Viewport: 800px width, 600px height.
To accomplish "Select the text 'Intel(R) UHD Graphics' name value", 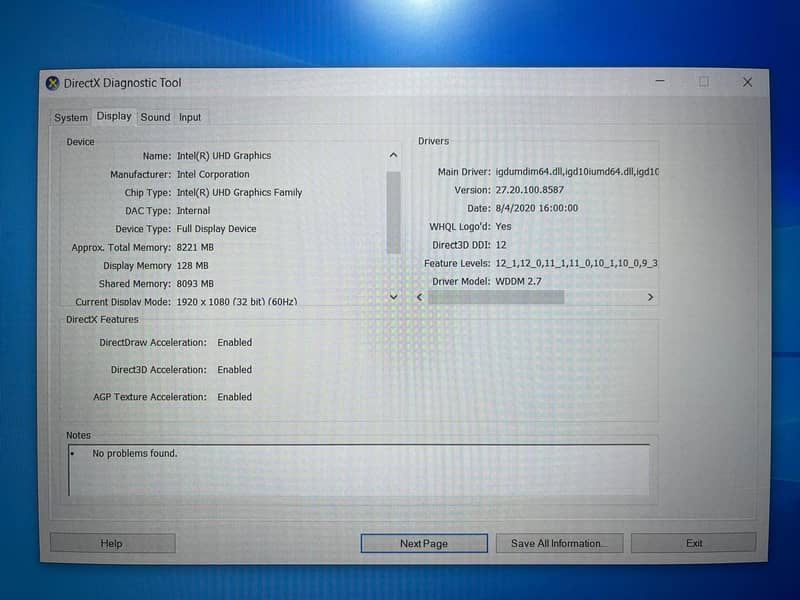I will [224, 156].
